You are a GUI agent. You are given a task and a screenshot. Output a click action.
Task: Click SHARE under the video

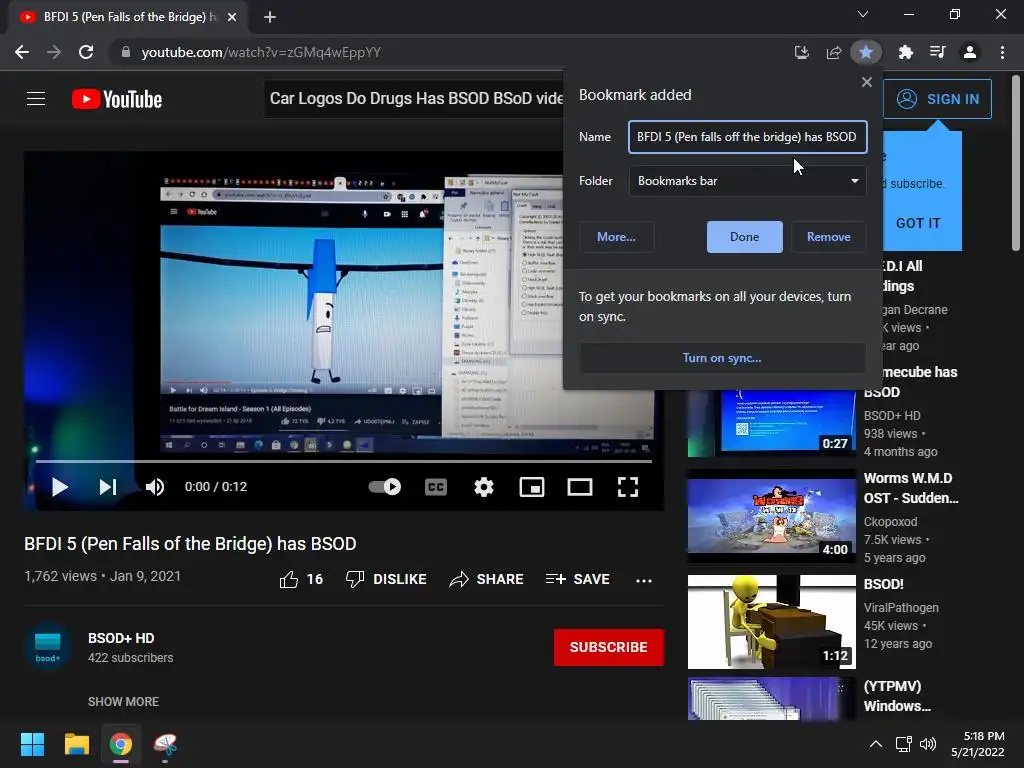click(x=487, y=579)
